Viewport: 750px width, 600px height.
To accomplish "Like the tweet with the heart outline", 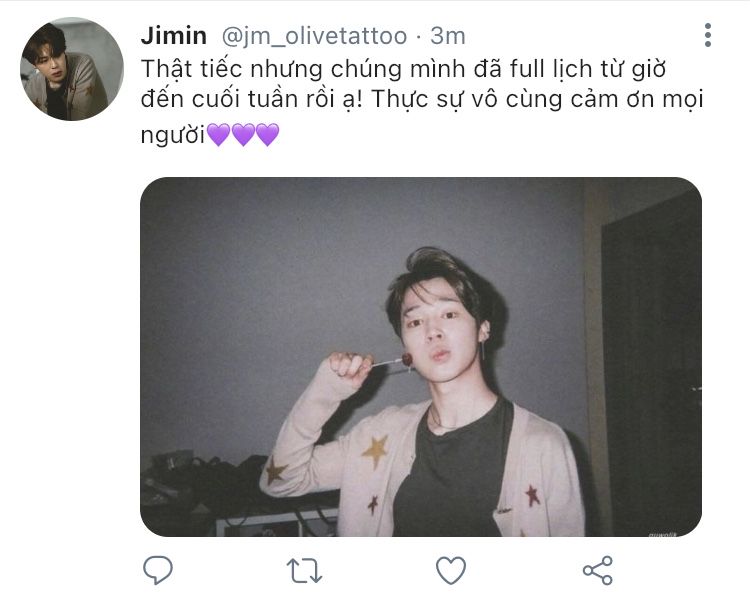I will 451,570.
